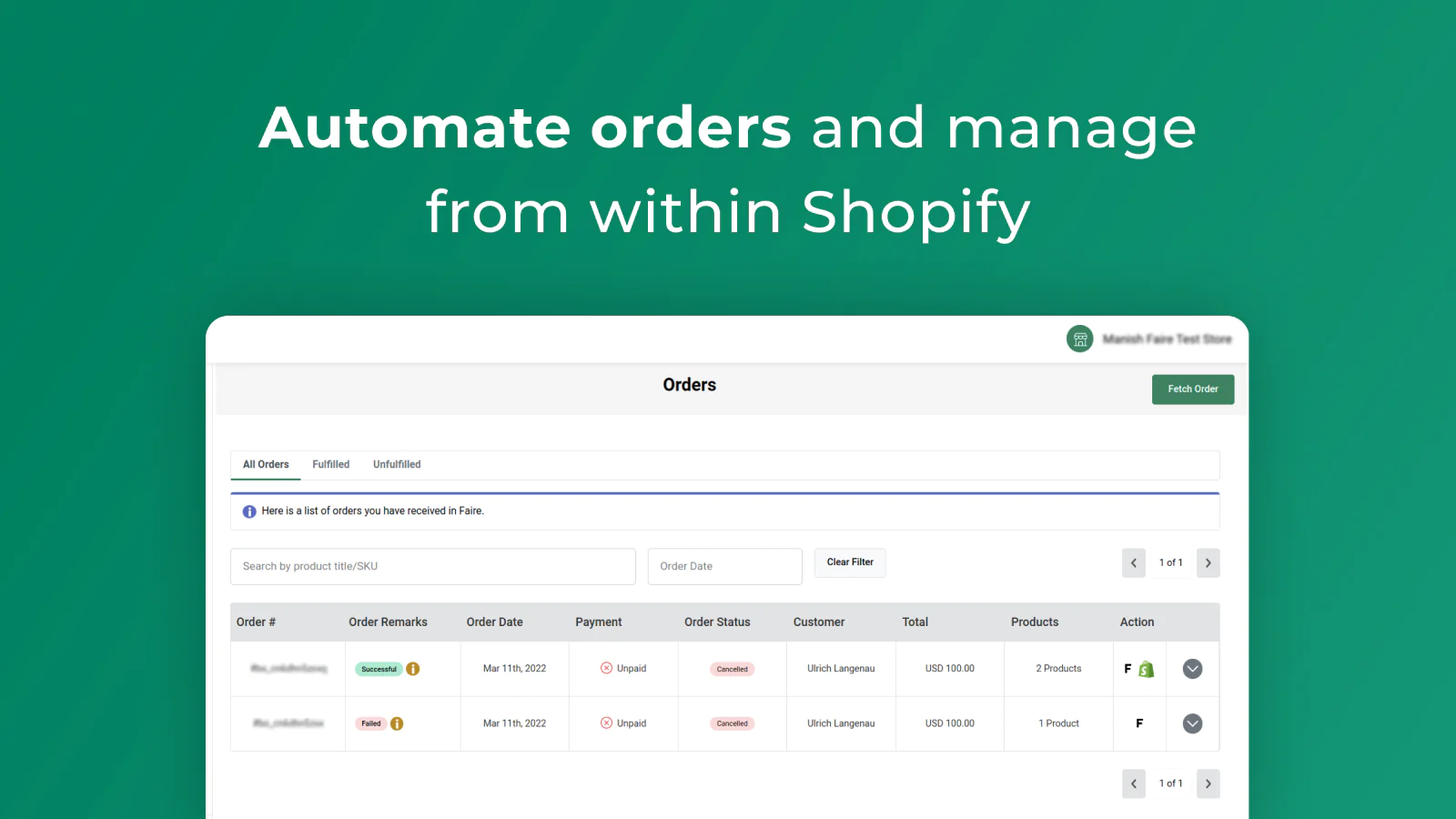Click USD 100.00 in the 2 Products row

[x=950, y=669]
